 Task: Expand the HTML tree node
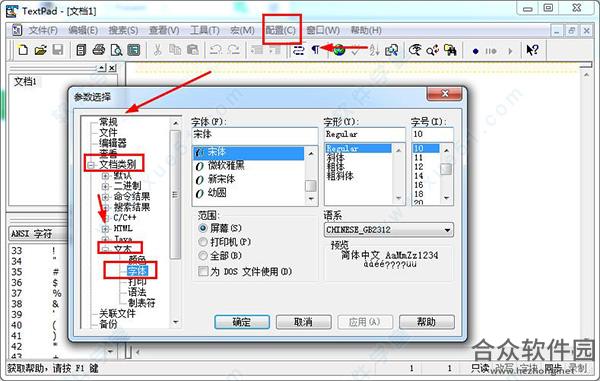tap(106, 229)
